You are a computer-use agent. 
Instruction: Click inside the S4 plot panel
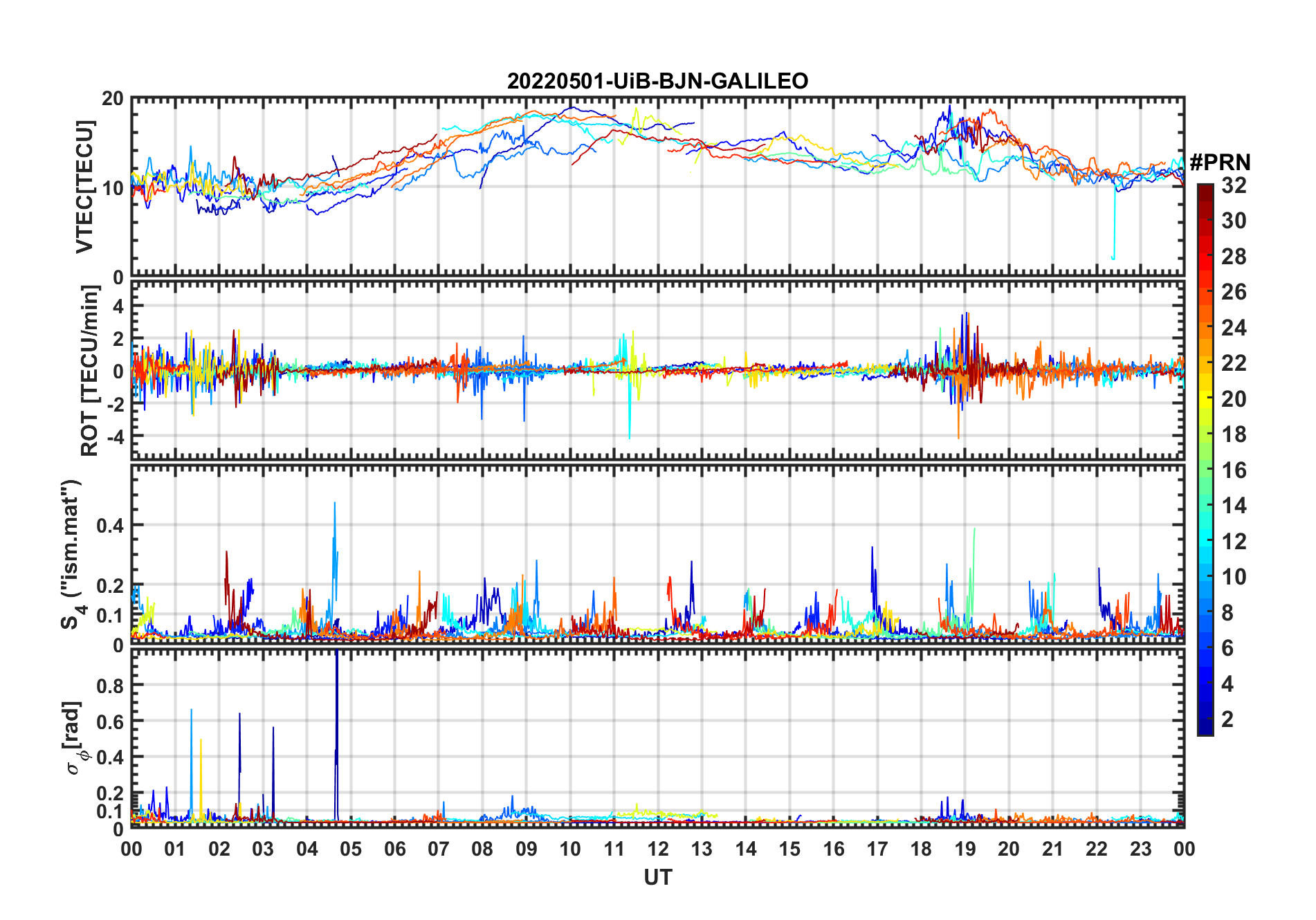tap(657, 553)
